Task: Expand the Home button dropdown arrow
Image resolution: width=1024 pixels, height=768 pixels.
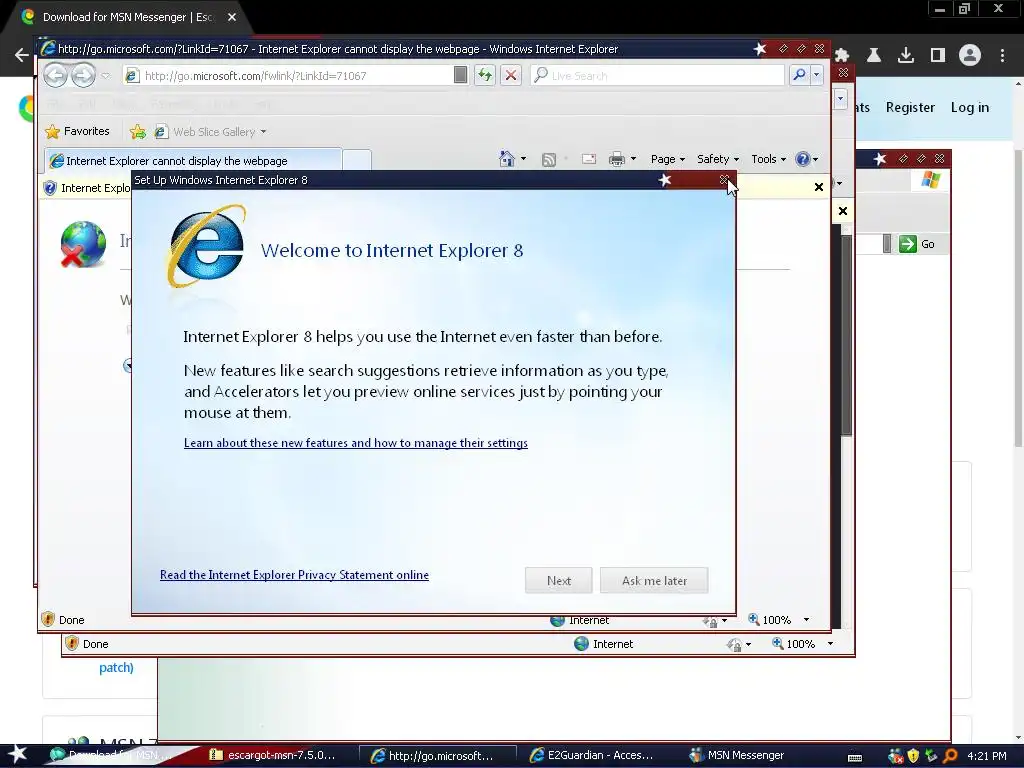Action: pos(523,159)
